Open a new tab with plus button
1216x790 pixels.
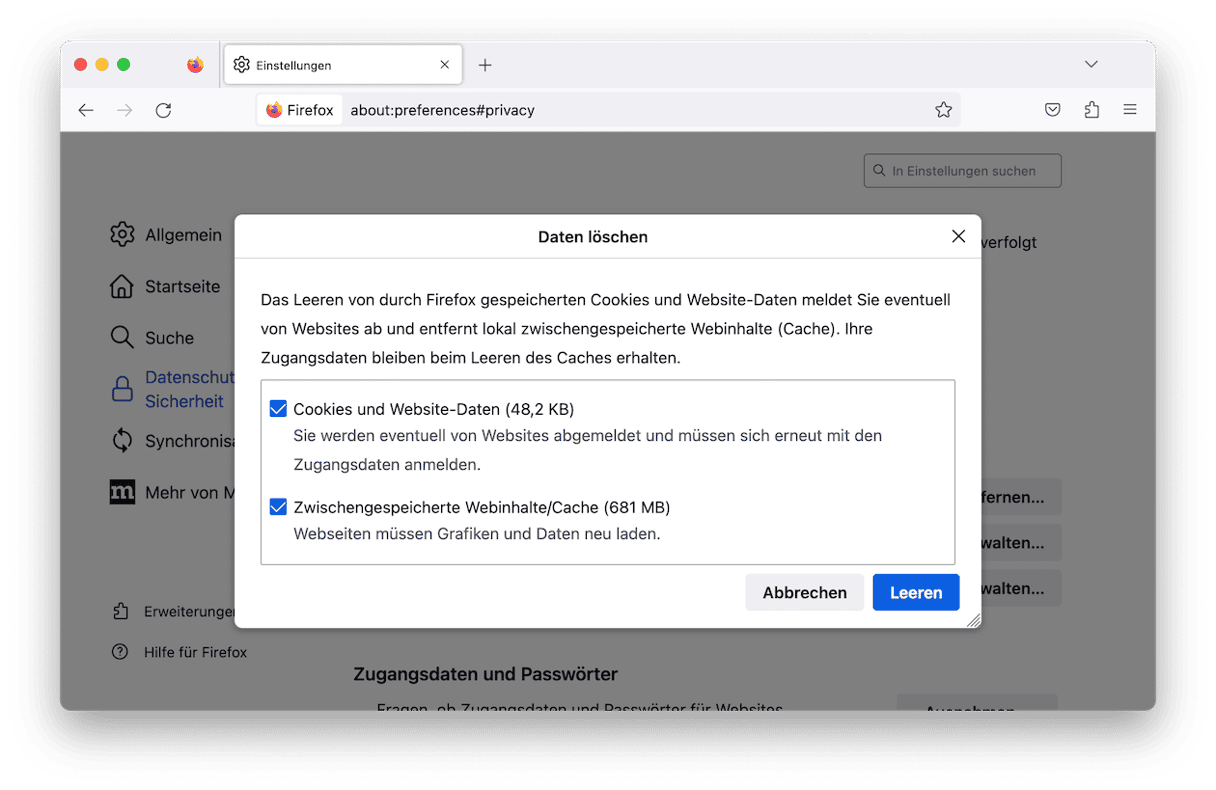click(485, 65)
